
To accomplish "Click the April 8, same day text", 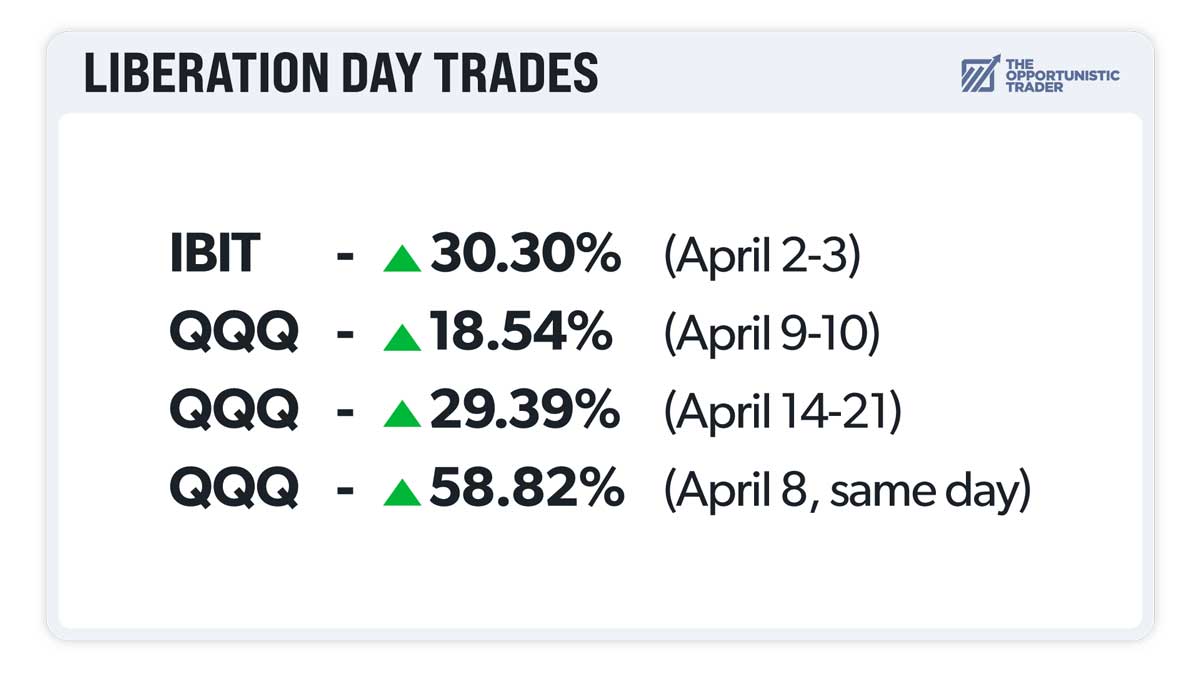I will click(847, 490).
